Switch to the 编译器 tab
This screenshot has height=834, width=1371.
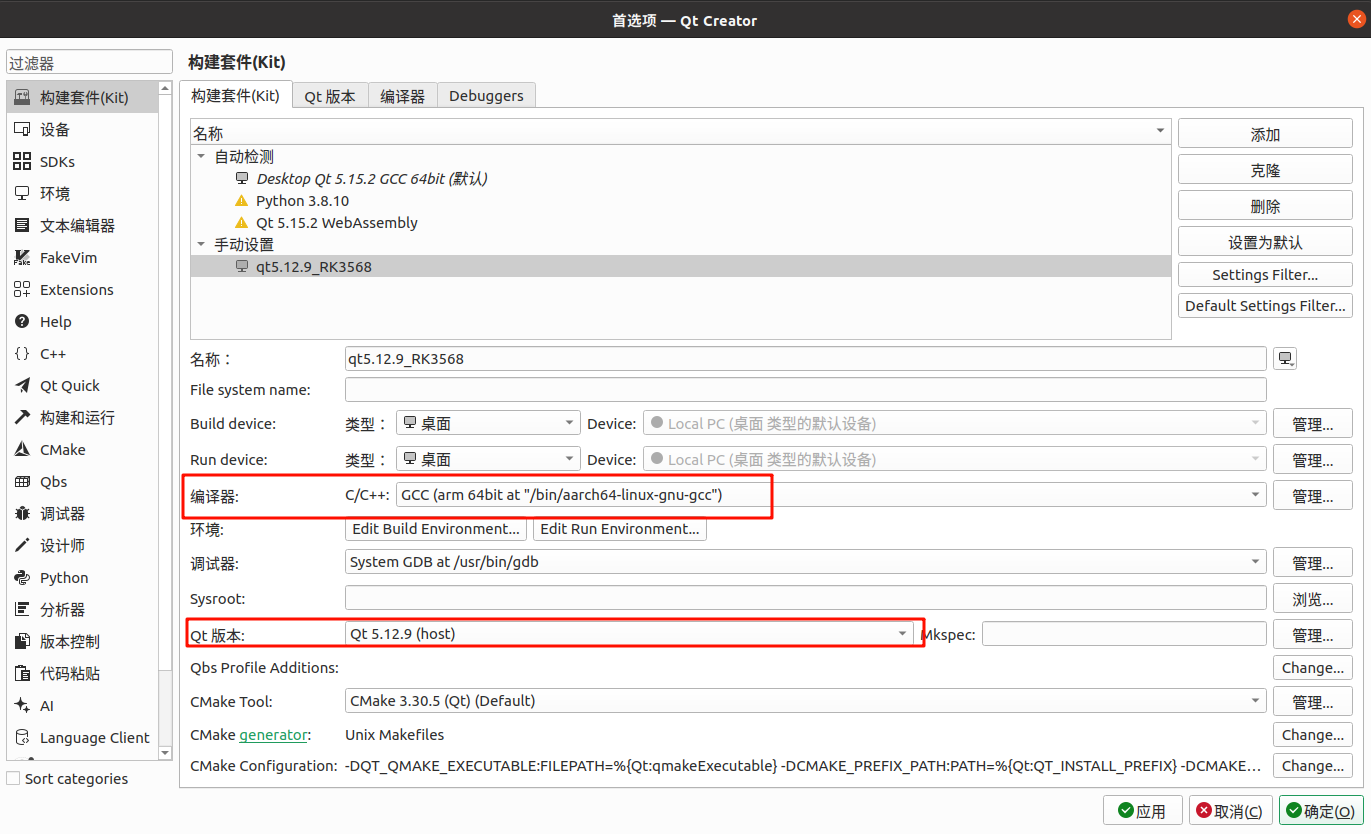pyautogui.click(x=403, y=96)
